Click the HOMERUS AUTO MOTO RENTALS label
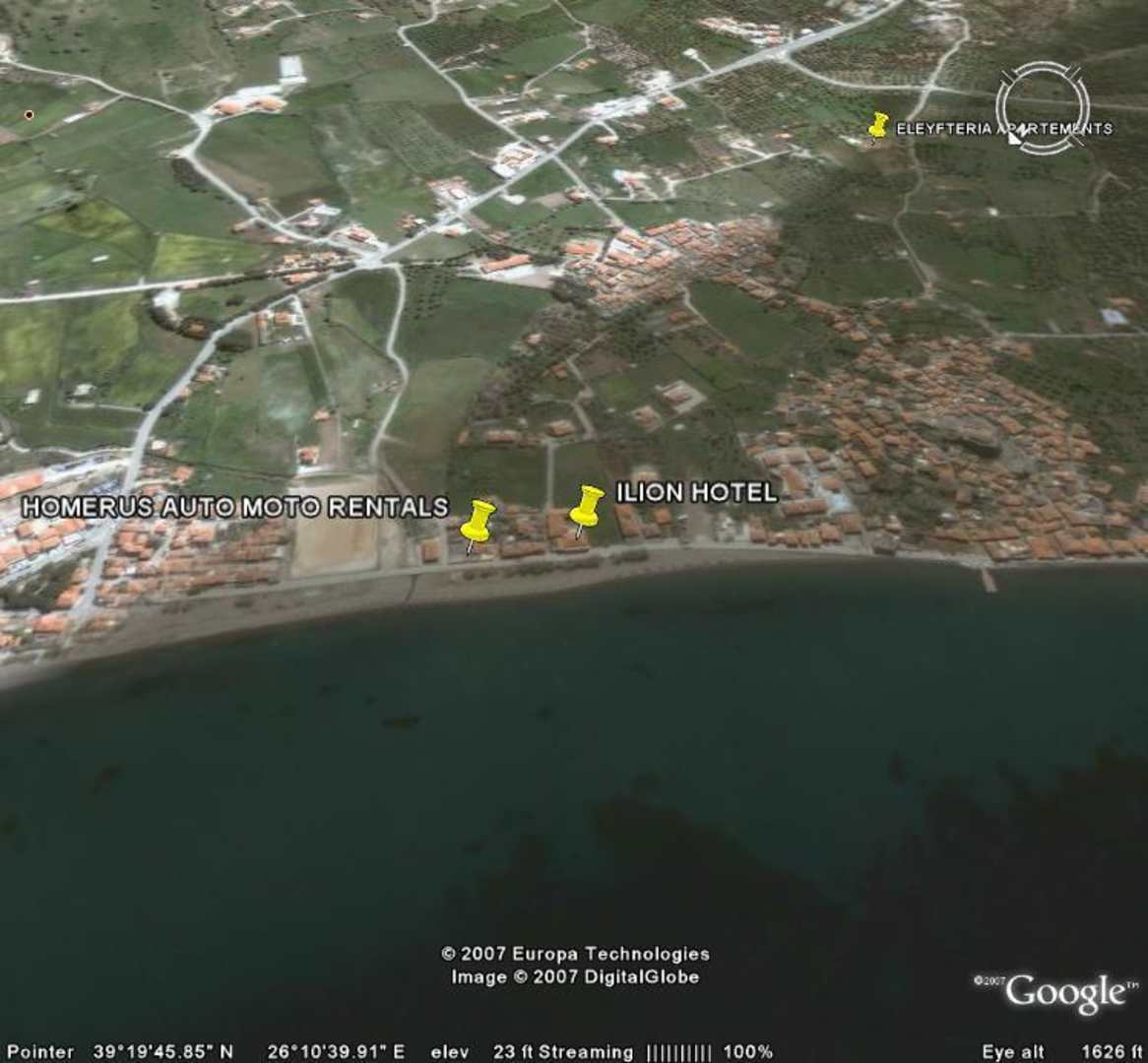 click(x=234, y=507)
